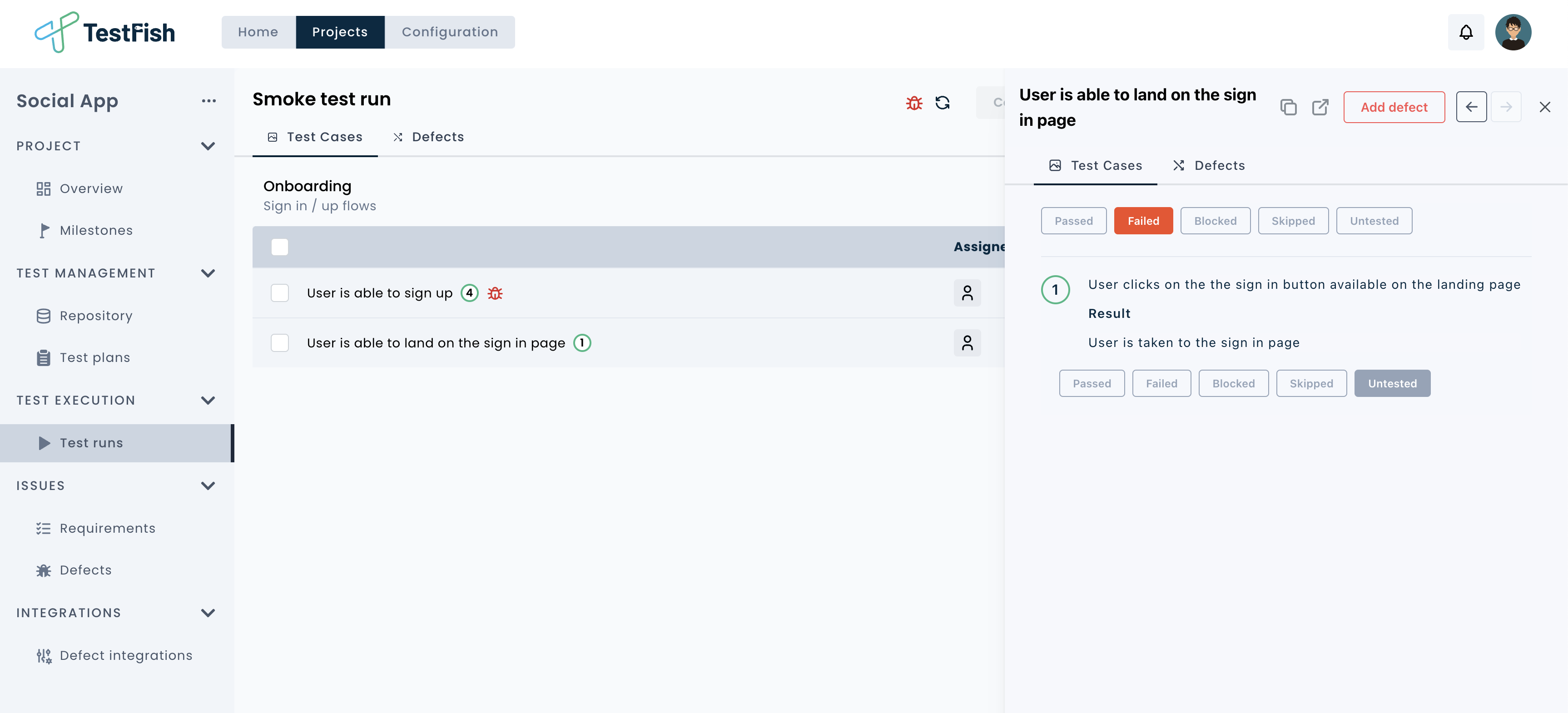Expand the ISSUES section
Viewport: 1568px width, 713px height.
207,485
